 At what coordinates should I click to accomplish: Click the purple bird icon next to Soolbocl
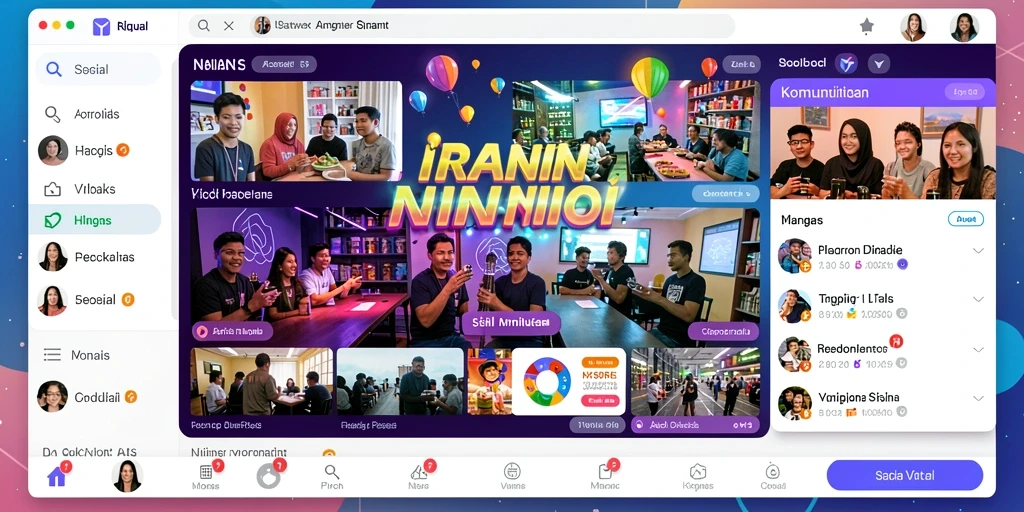[846, 63]
